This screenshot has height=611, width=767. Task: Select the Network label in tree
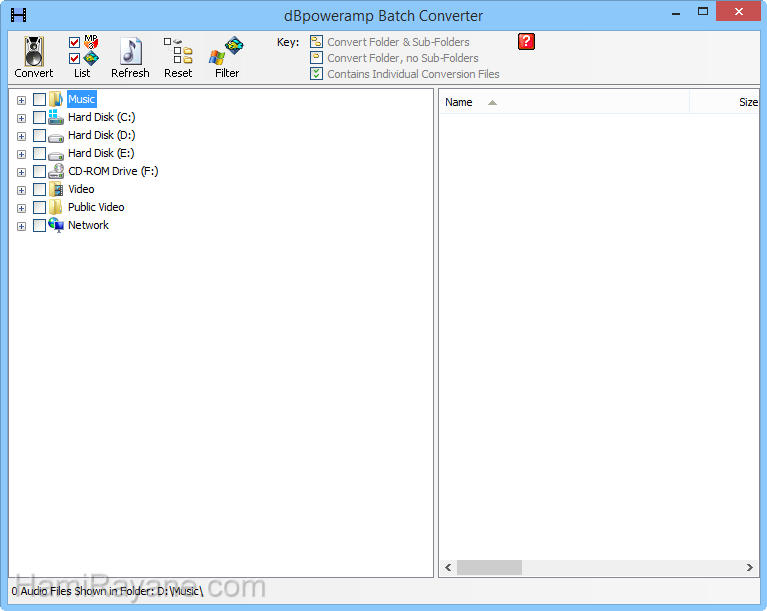click(x=88, y=225)
